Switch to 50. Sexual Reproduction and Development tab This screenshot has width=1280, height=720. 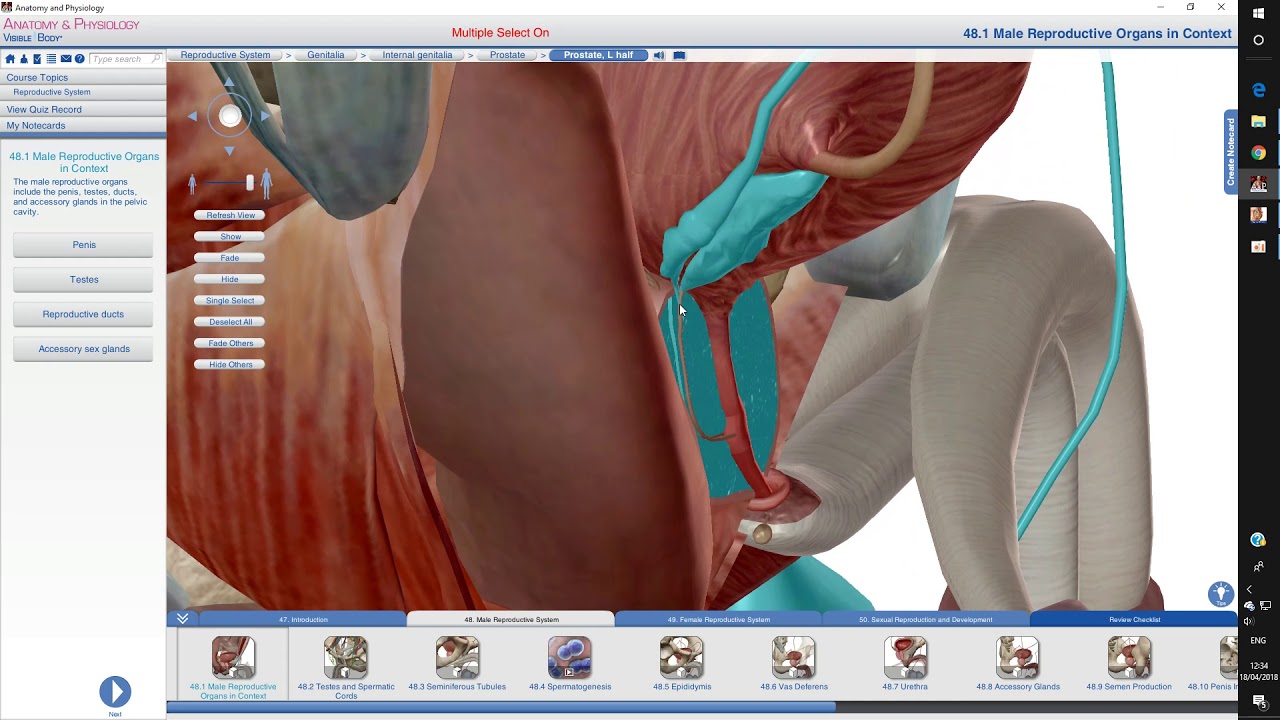pyautogui.click(x=926, y=619)
